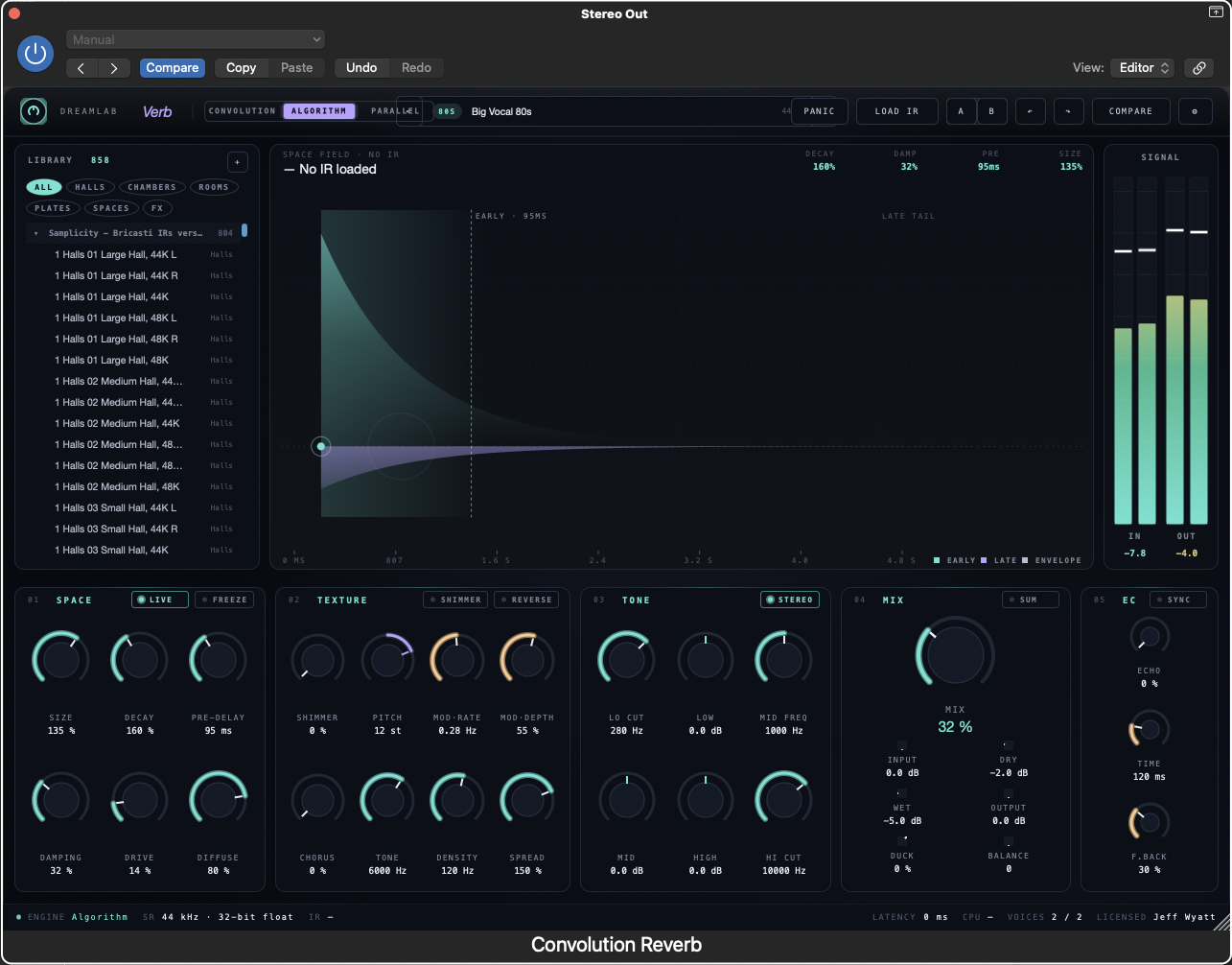Toggle the plug-in power bypass button
1232x965 pixels.
pyautogui.click(x=35, y=54)
